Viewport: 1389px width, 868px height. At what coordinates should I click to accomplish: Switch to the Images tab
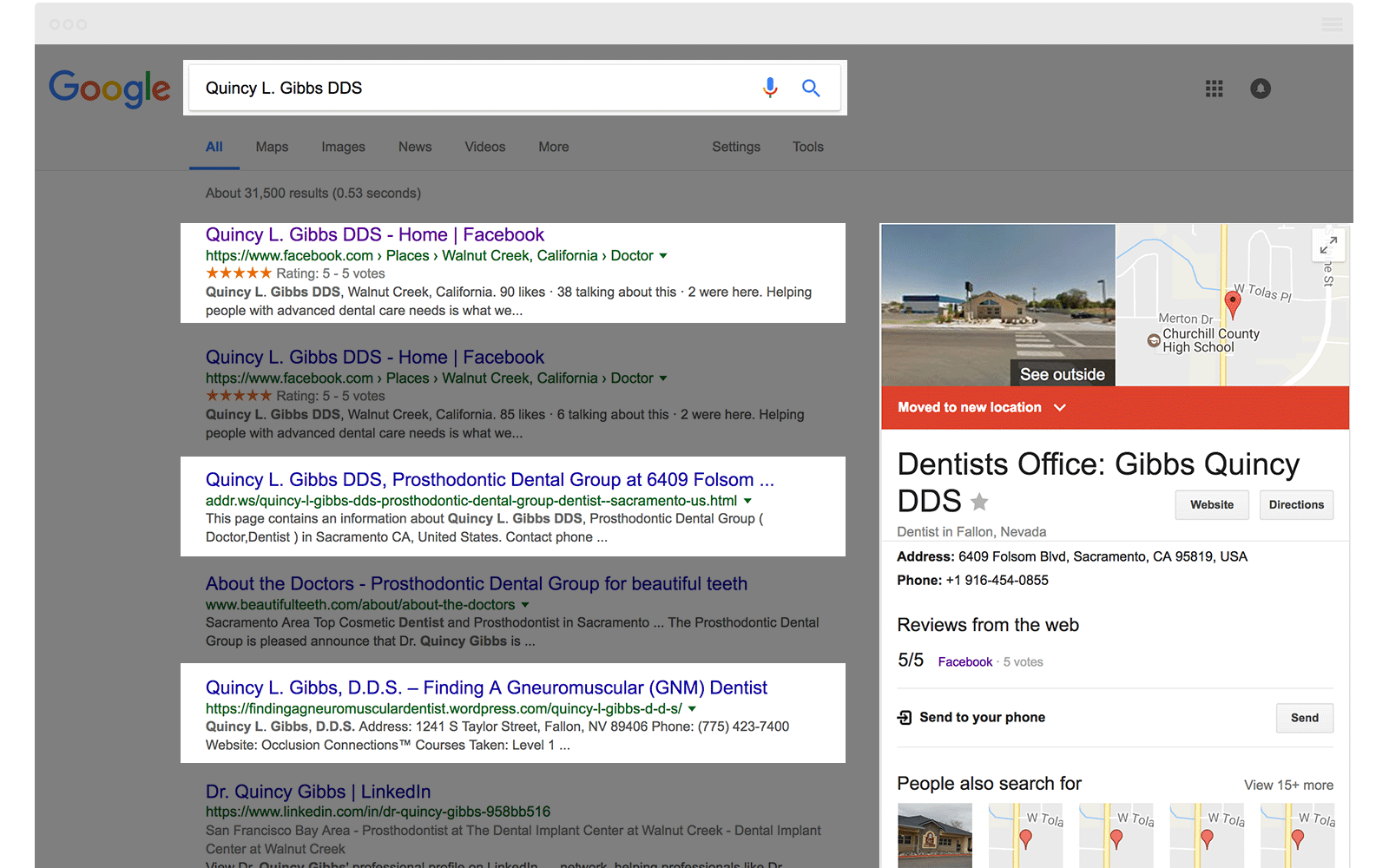click(343, 147)
